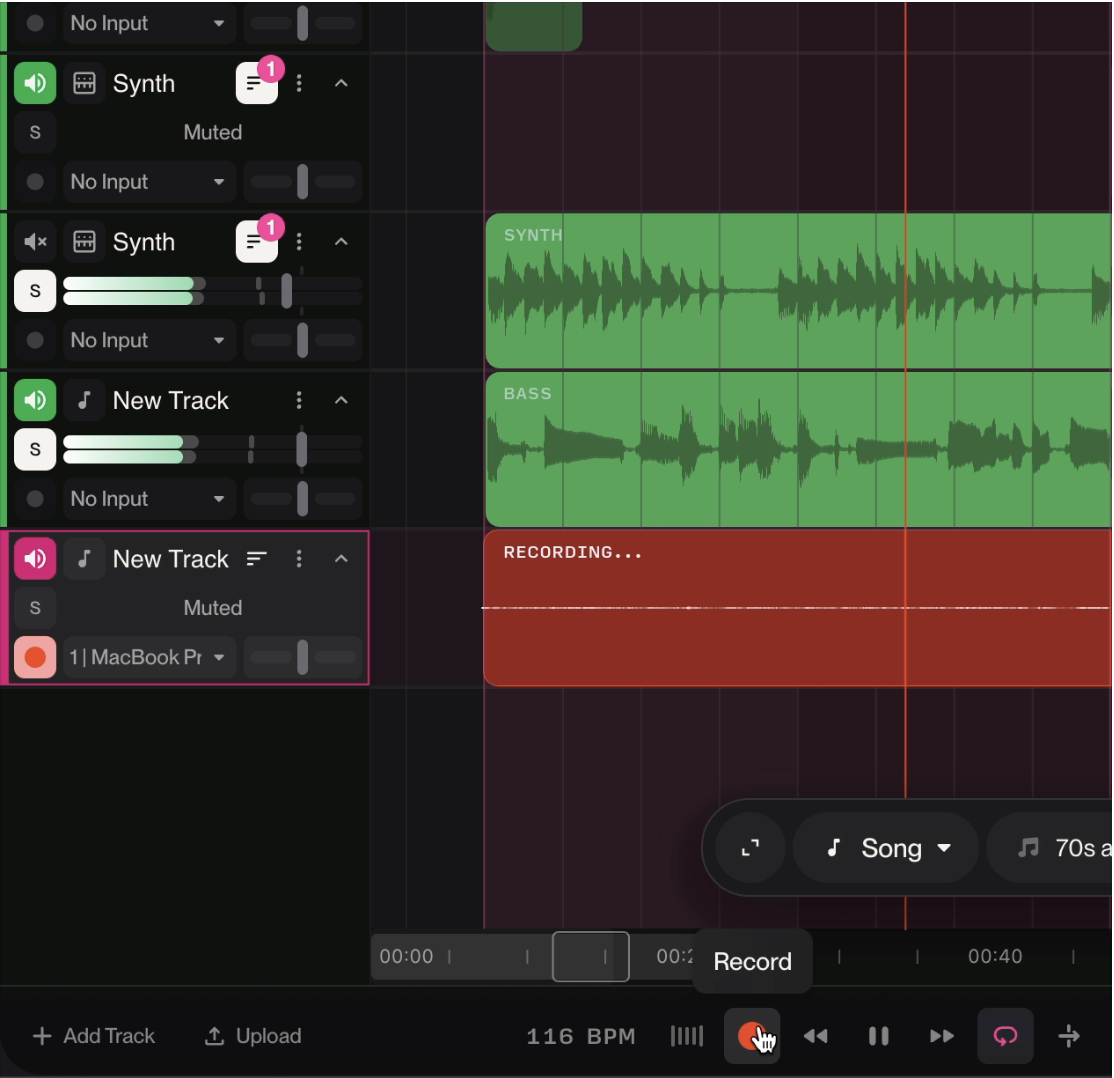
Task: Open three-dot menu on recording New Track
Action: (x=298, y=559)
